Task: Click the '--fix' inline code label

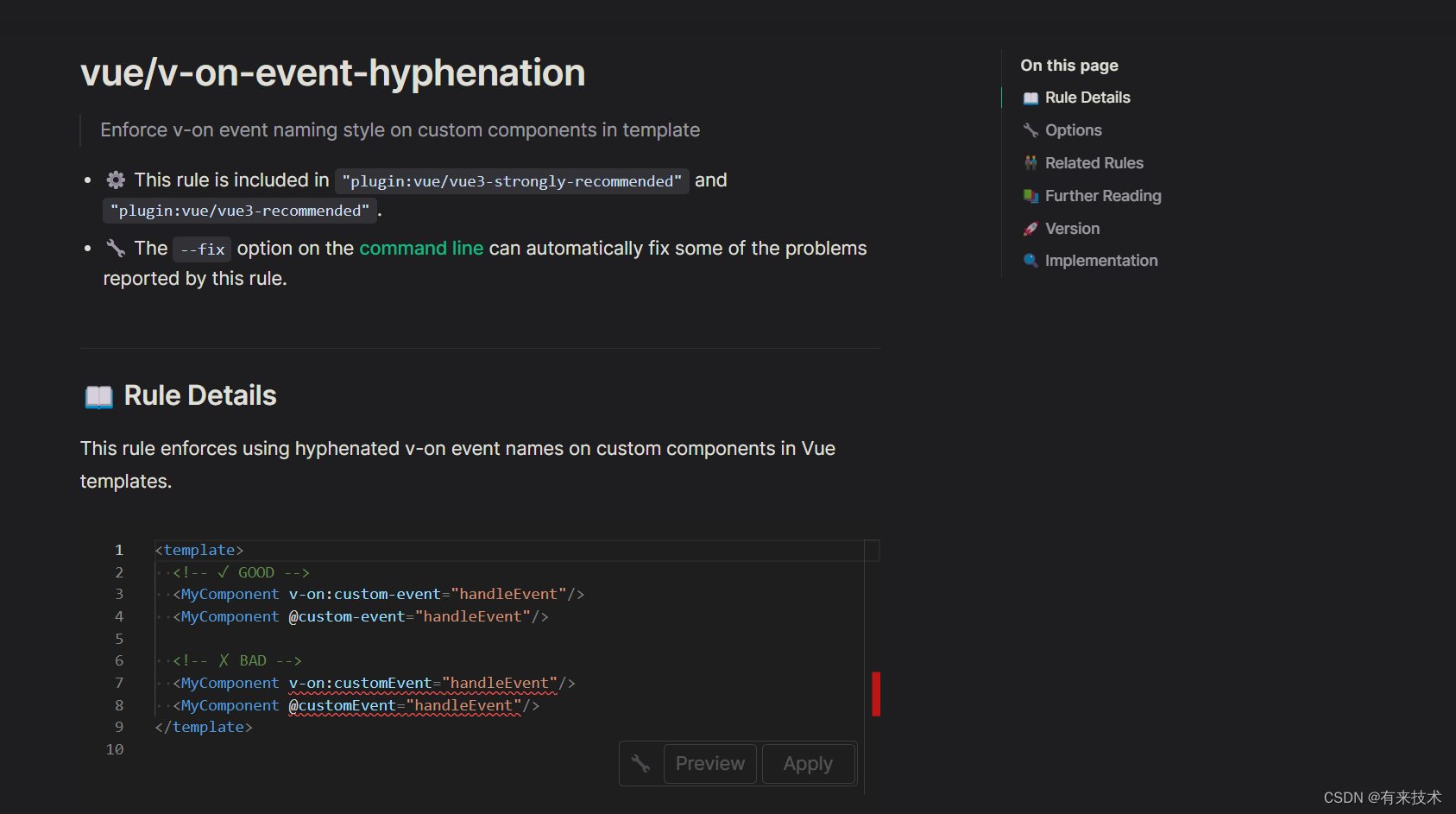Action: (x=201, y=249)
